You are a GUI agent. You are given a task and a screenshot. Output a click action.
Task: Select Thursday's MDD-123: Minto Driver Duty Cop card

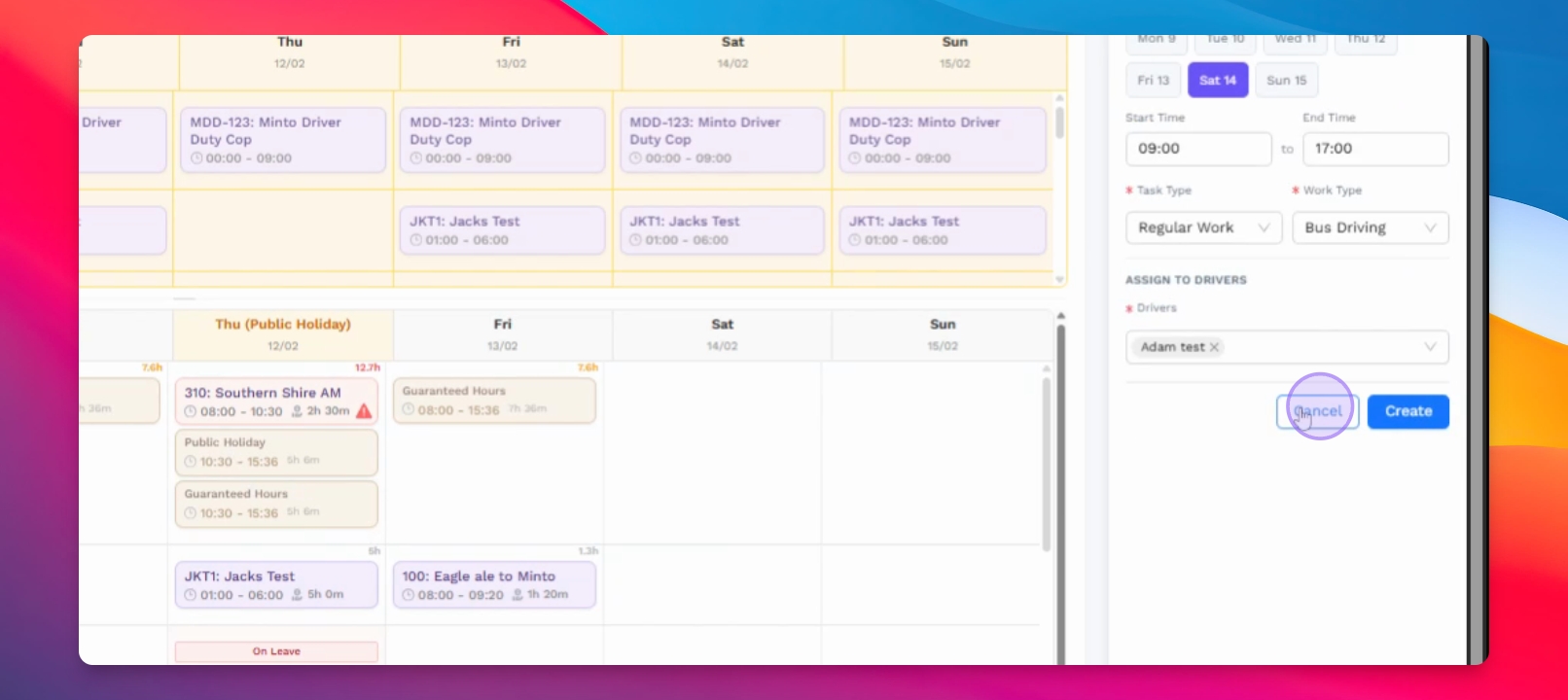(283, 140)
